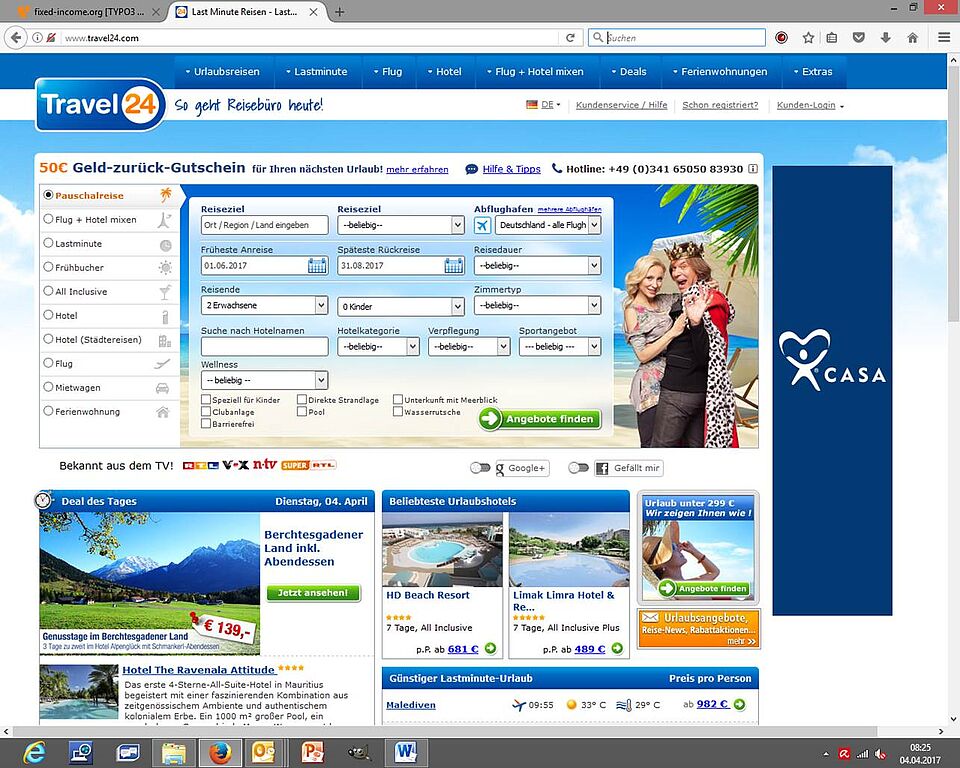This screenshot has width=960, height=768.
Task: Click the vertical page scrollbar
Action: click(953, 196)
